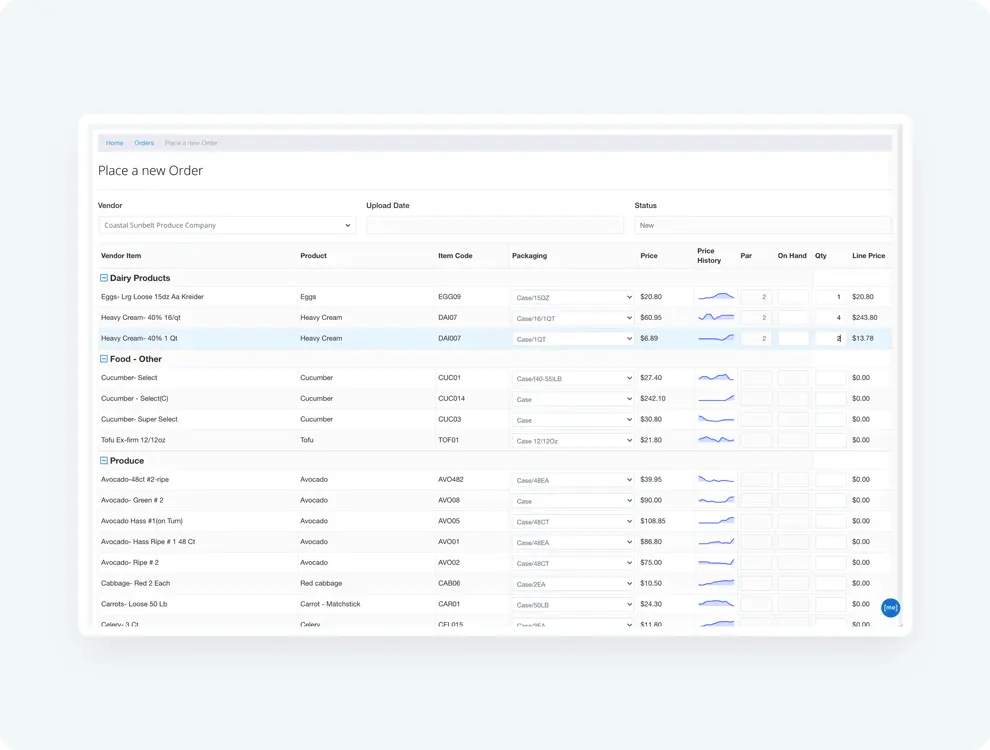Focus the Qty field for Cucumber- Select
Viewport: 990px width, 750px height.
coord(830,378)
